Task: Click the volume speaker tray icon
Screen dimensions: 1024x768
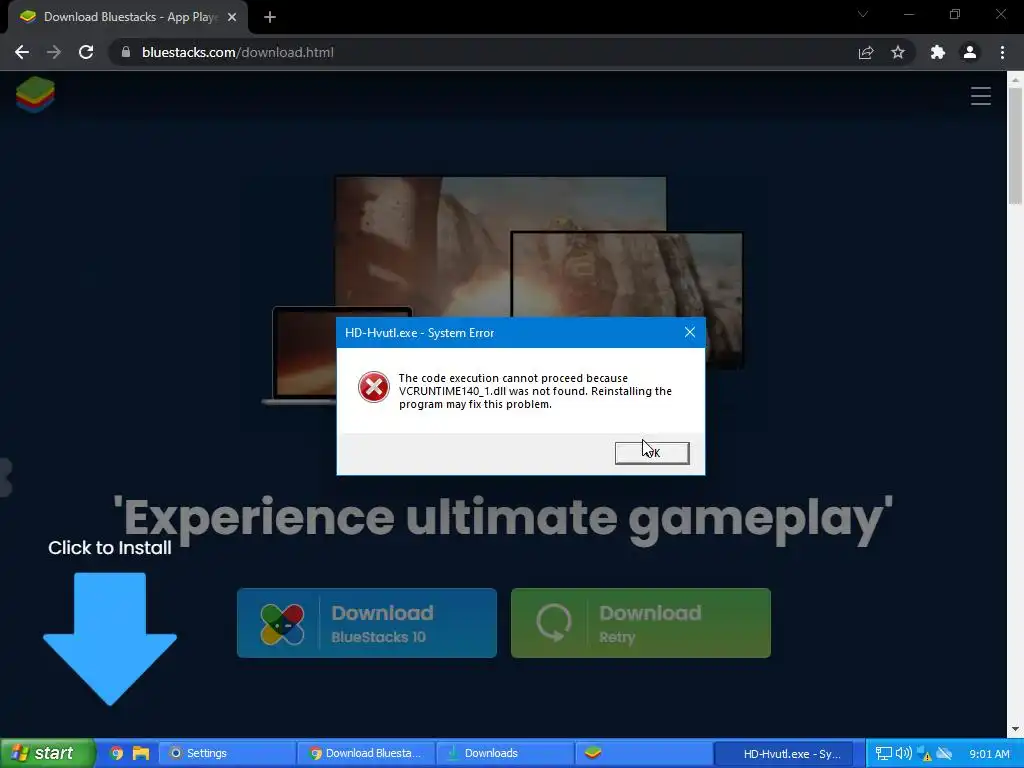Action: [x=904, y=754]
